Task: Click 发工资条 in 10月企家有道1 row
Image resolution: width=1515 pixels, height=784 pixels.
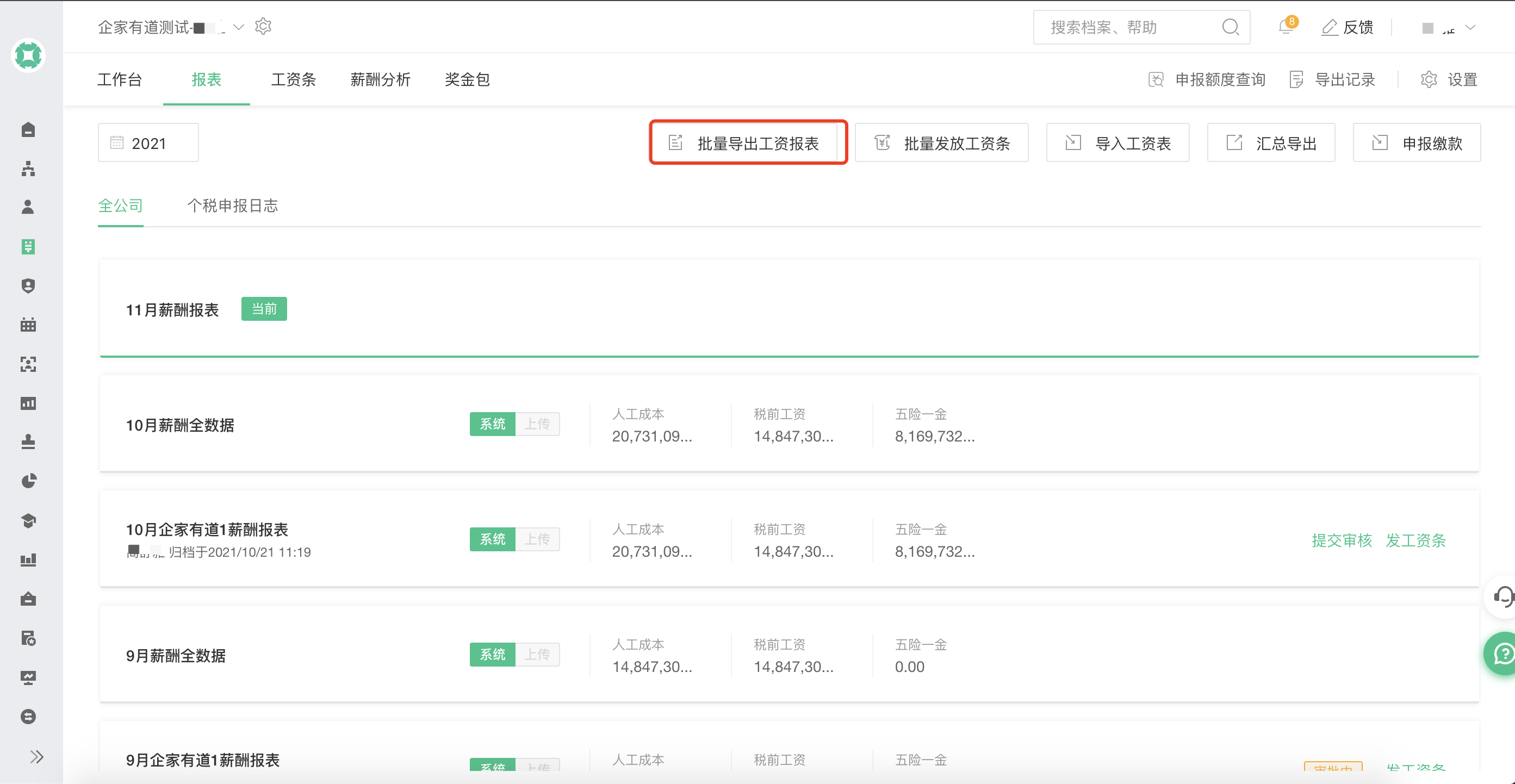Action: [1416, 540]
